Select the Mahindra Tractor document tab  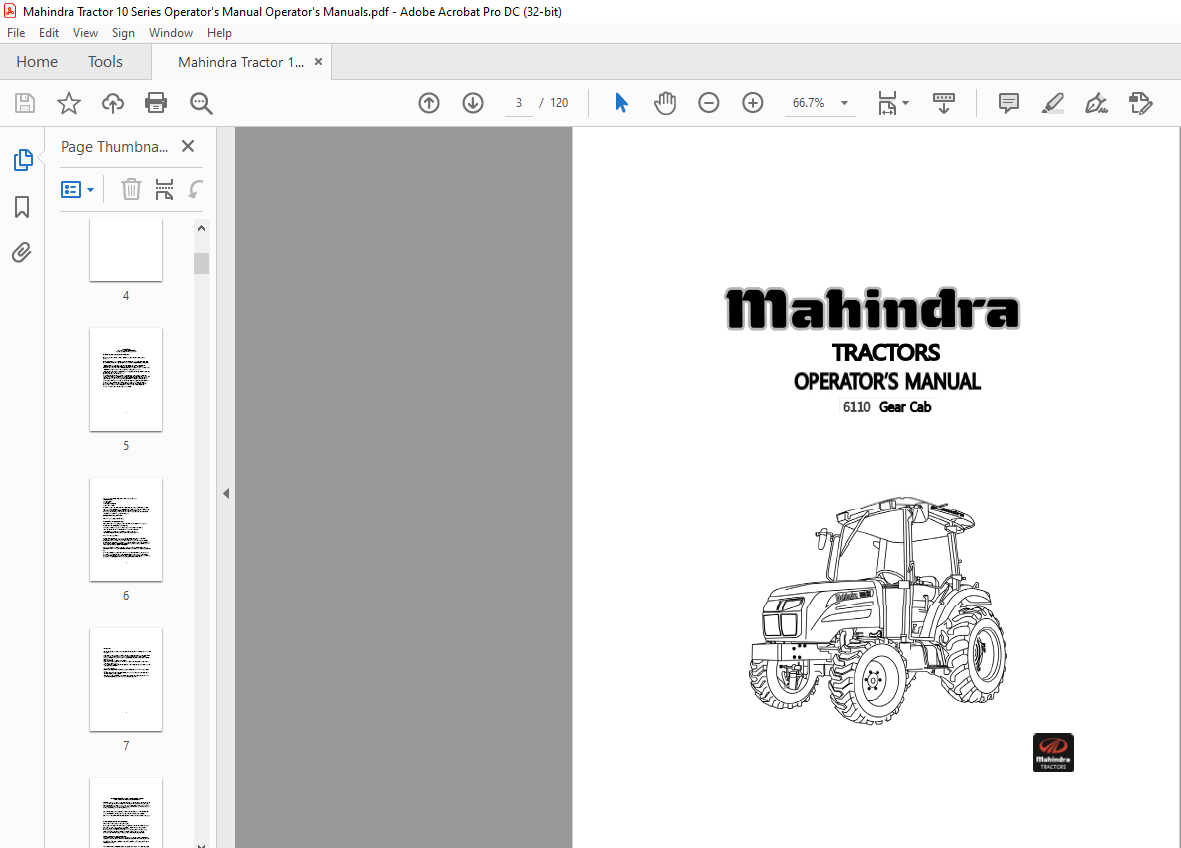[x=241, y=63]
